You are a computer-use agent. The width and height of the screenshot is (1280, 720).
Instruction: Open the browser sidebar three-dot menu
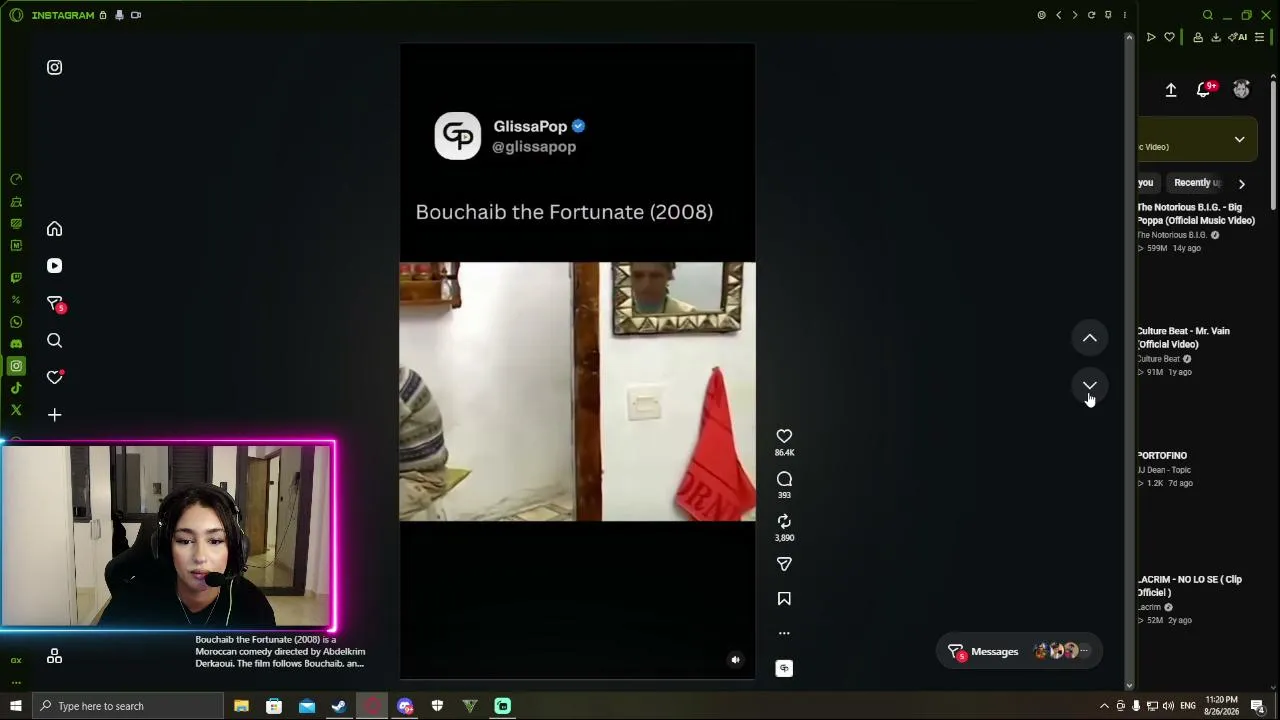click(x=16, y=683)
